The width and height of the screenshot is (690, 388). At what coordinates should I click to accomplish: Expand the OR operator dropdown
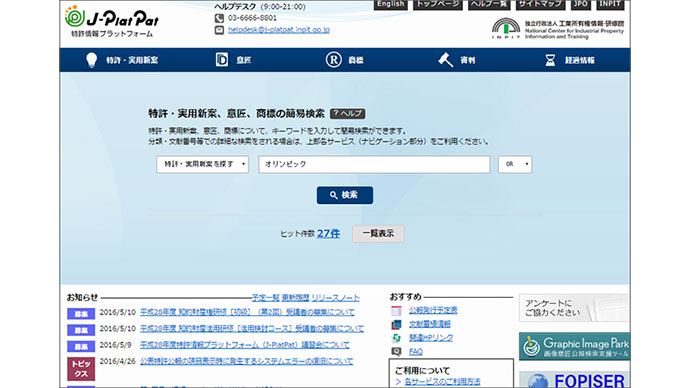(x=515, y=164)
